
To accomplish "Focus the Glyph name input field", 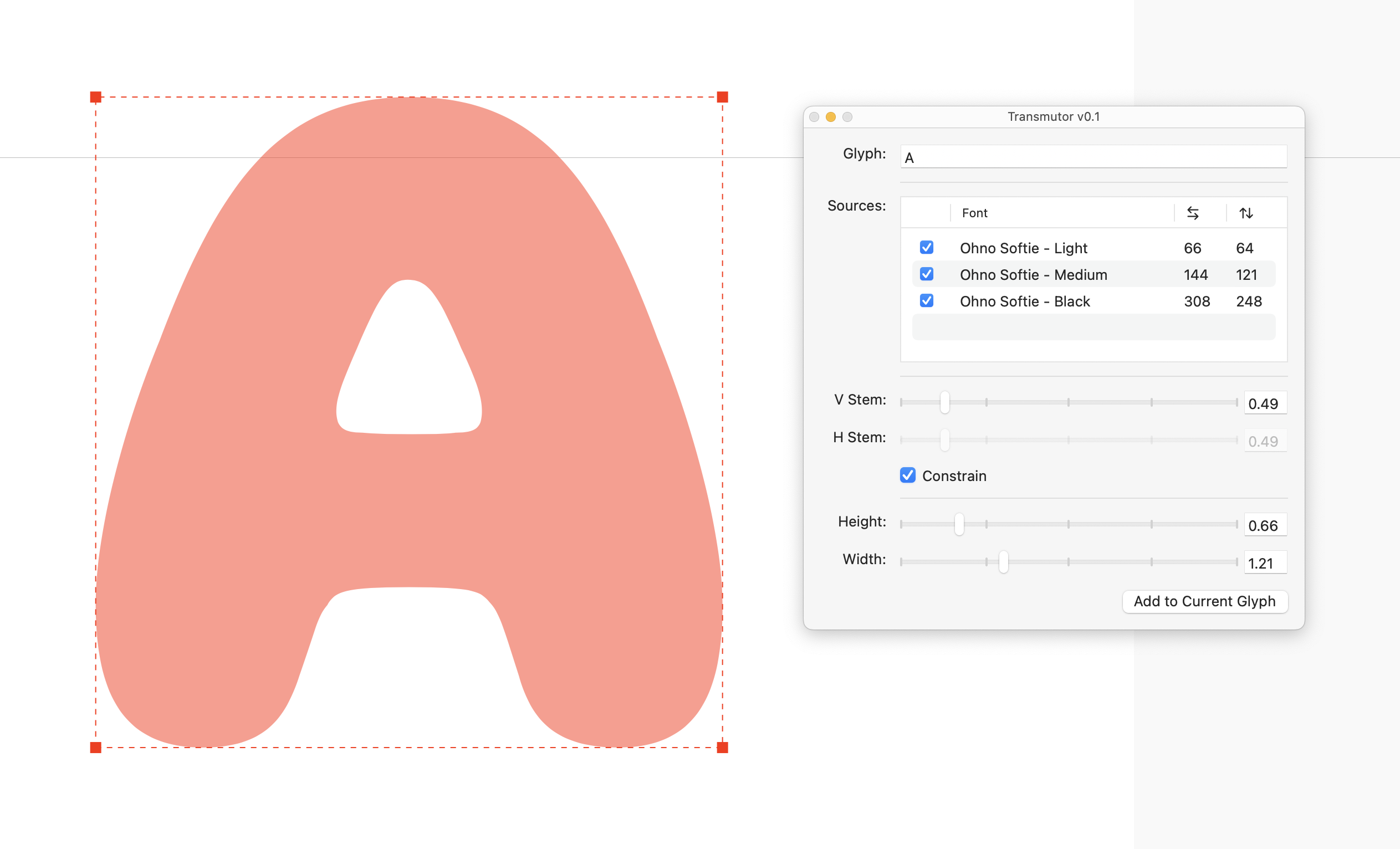I will (x=1093, y=157).
